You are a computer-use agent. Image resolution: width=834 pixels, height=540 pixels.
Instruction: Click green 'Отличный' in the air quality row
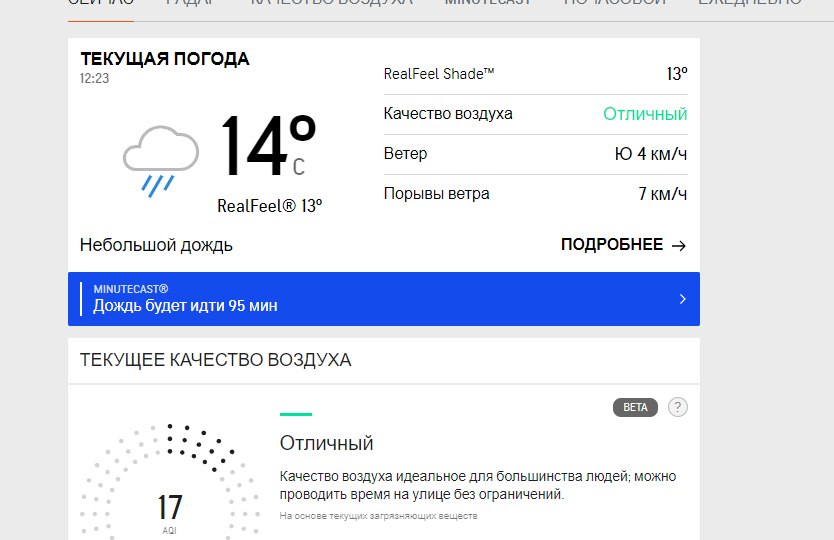(645, 114)
